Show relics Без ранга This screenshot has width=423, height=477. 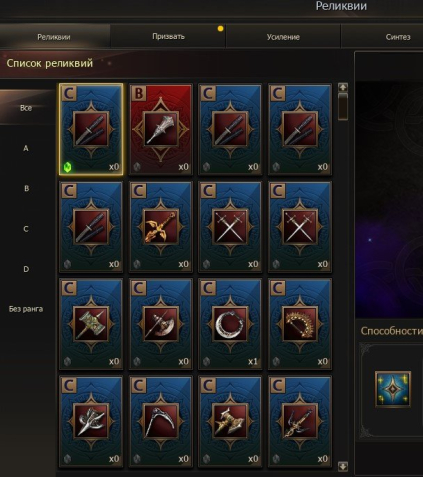click(26, 309)
